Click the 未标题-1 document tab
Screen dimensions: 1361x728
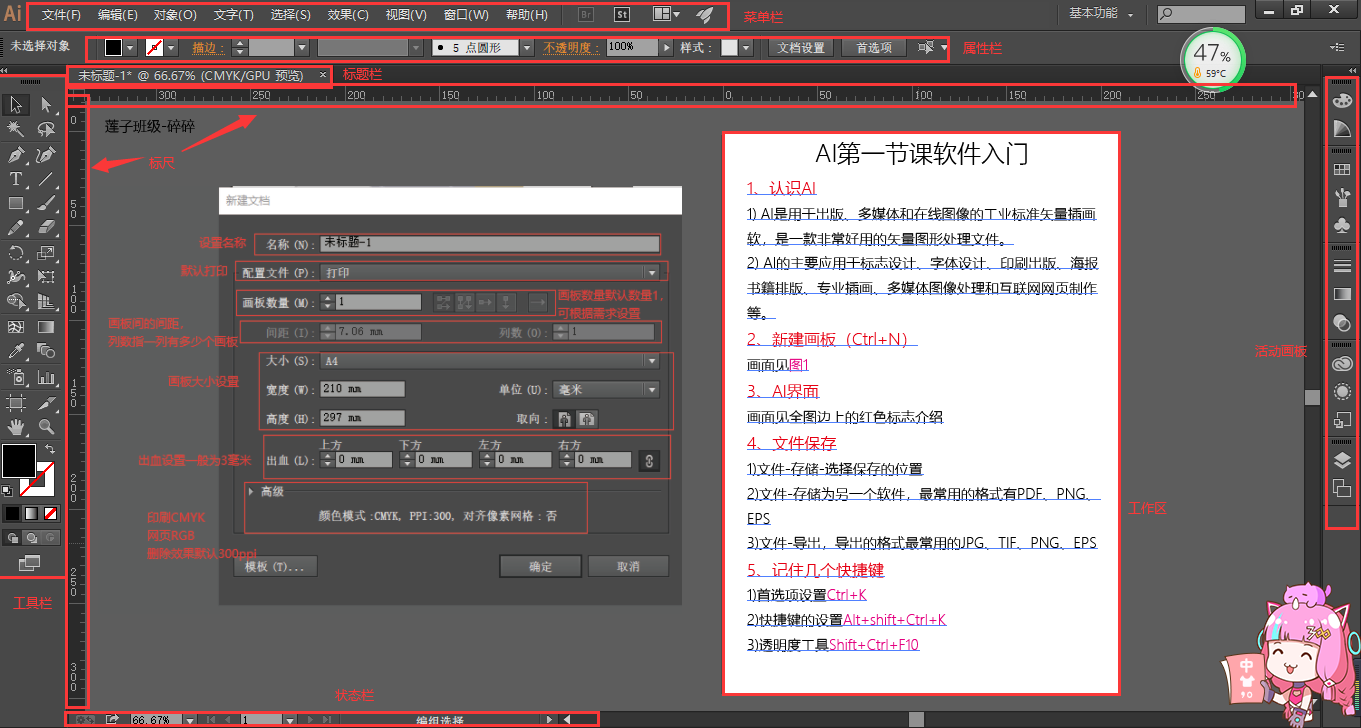150,75
